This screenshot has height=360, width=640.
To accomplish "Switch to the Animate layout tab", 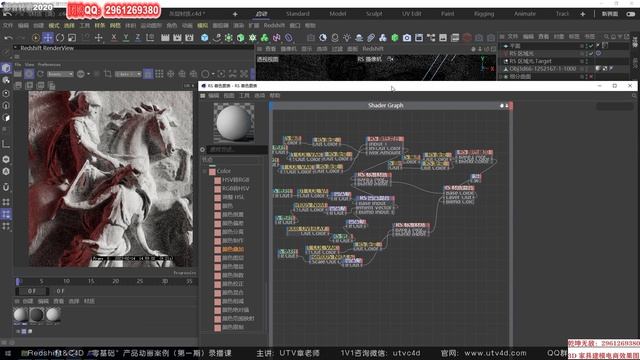I will (524, 14).
